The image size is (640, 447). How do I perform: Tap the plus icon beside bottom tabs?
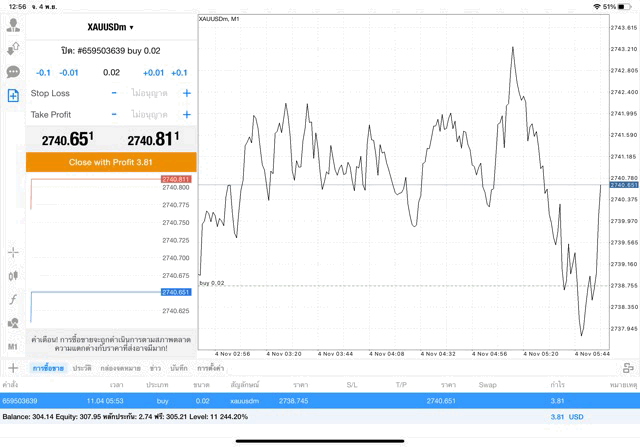tap(13, 368)
